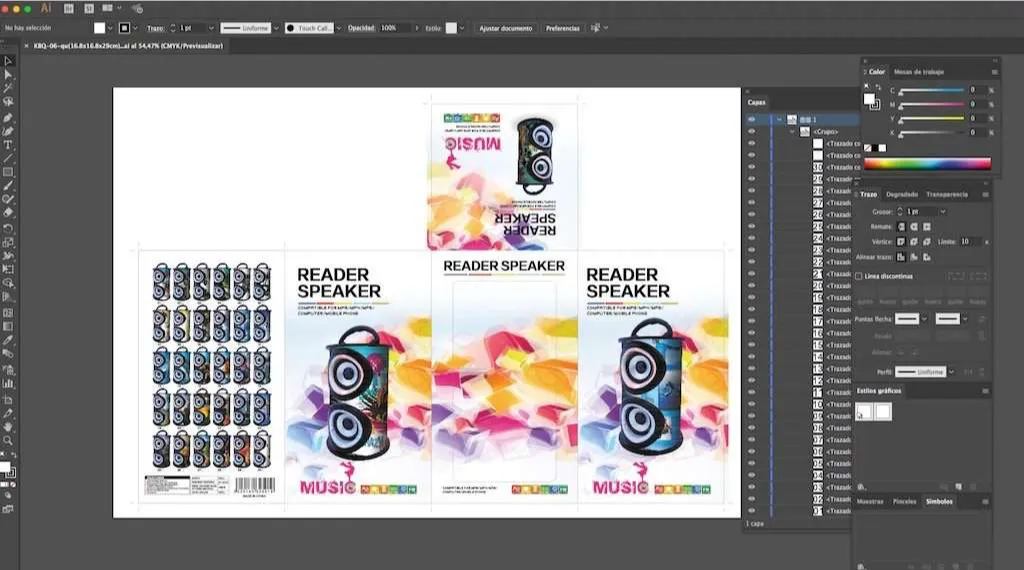Enable the Línea discontinua checkbox

click(x=858, y=276)
